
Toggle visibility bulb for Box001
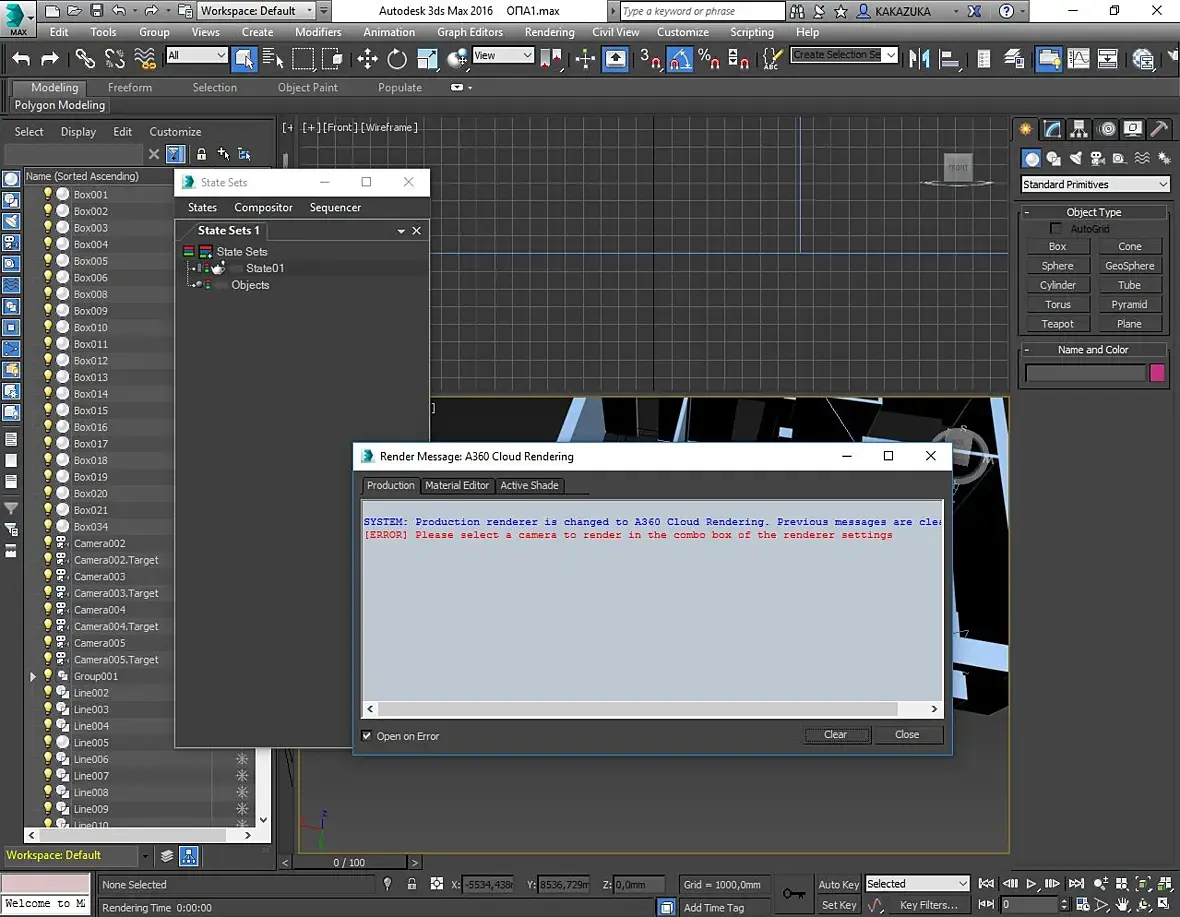click(47, 195)
